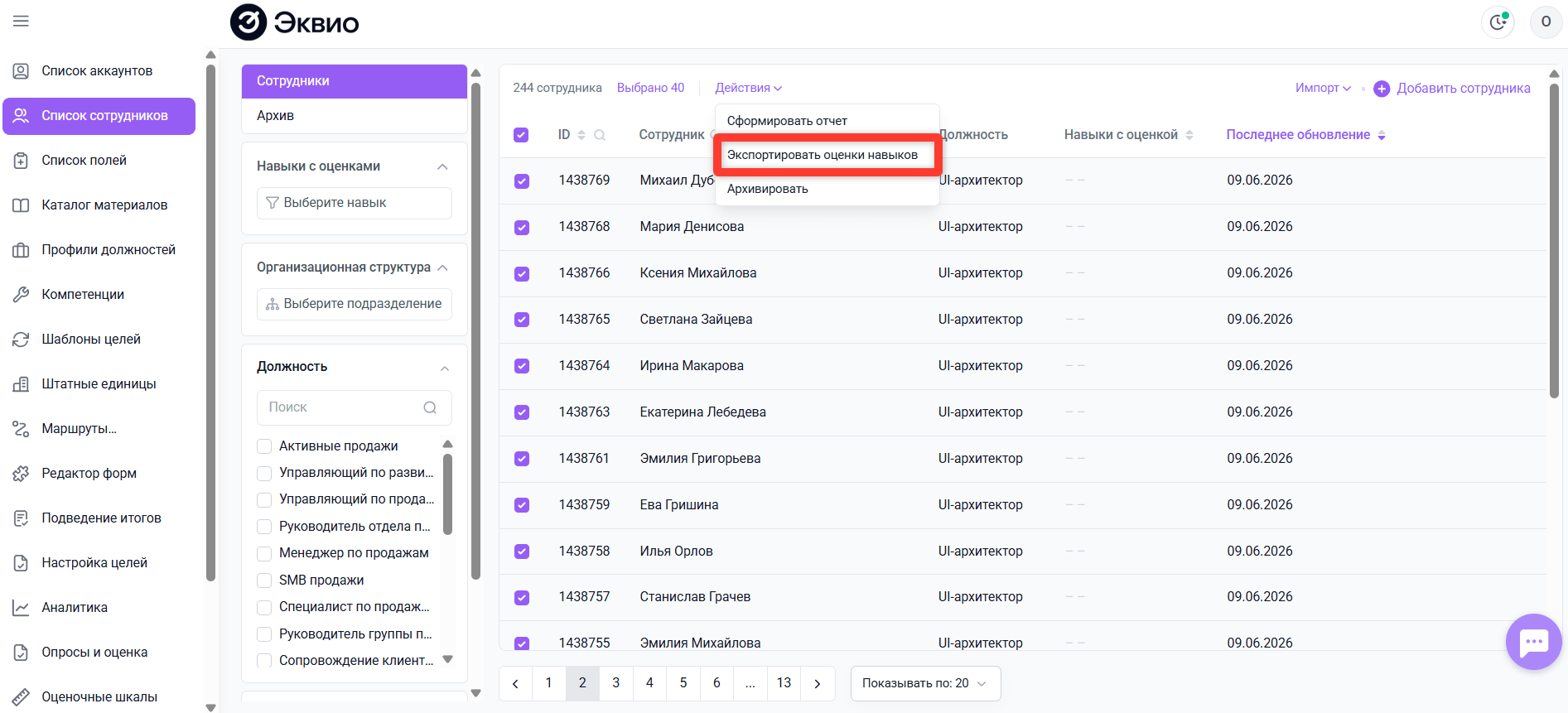This screenshot has width=1568, height=713.
Task: Click the Штатные единицы building icon
Action: point(21,384)
